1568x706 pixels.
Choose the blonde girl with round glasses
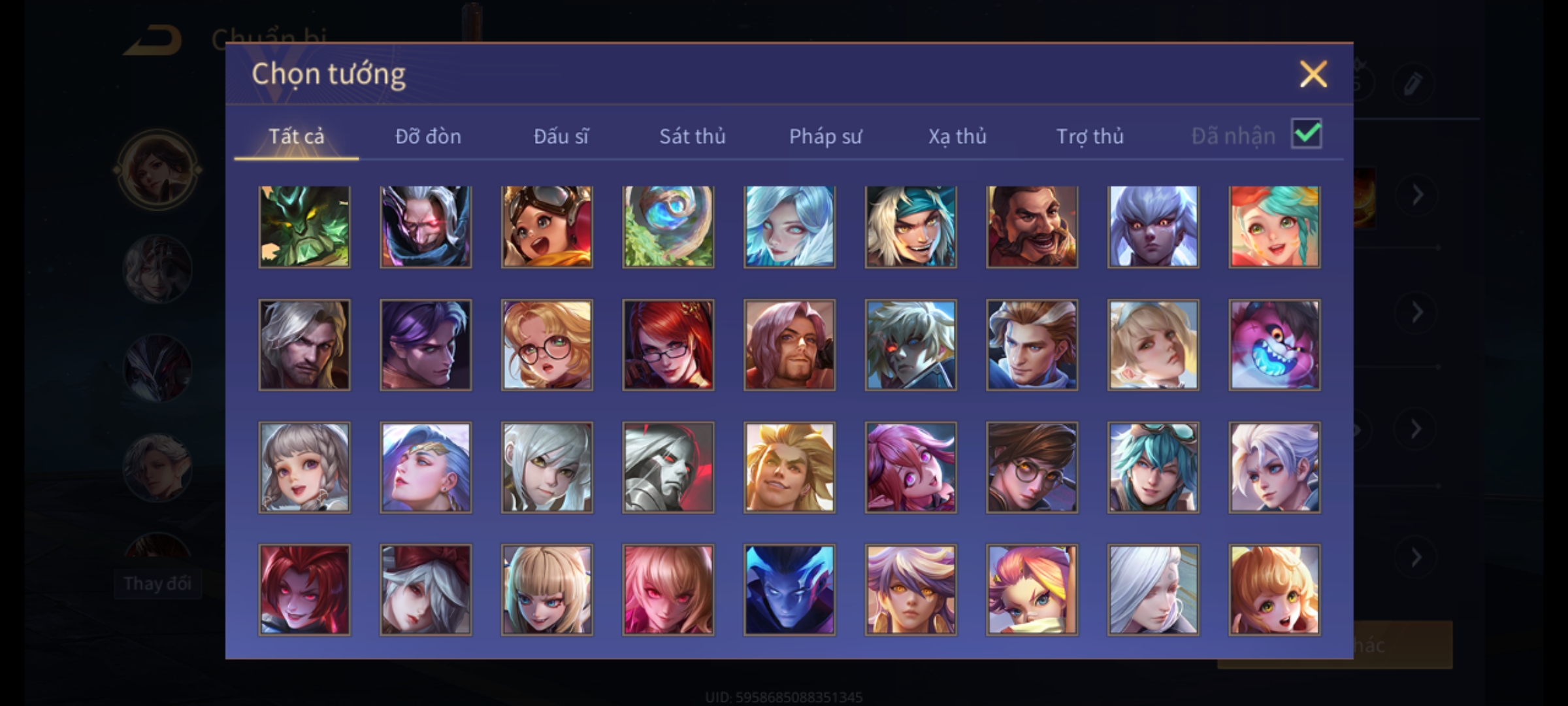547,345
